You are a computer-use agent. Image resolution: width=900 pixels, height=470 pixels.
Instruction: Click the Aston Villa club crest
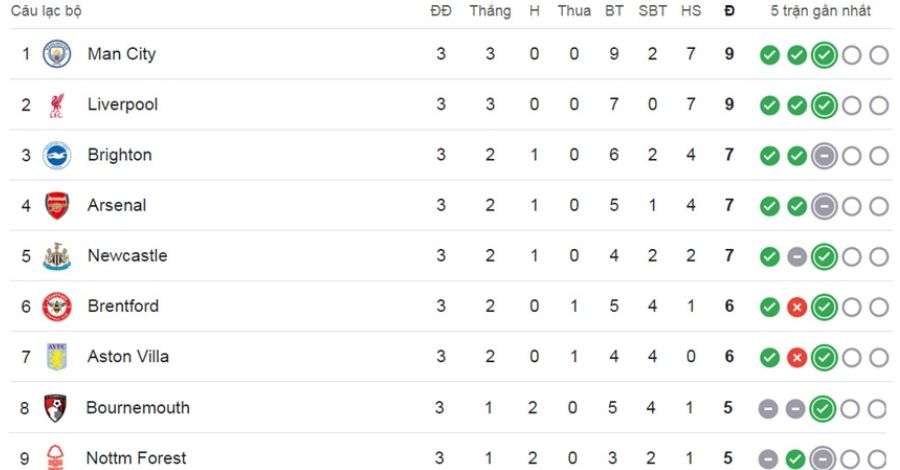[x=57, y=357]
